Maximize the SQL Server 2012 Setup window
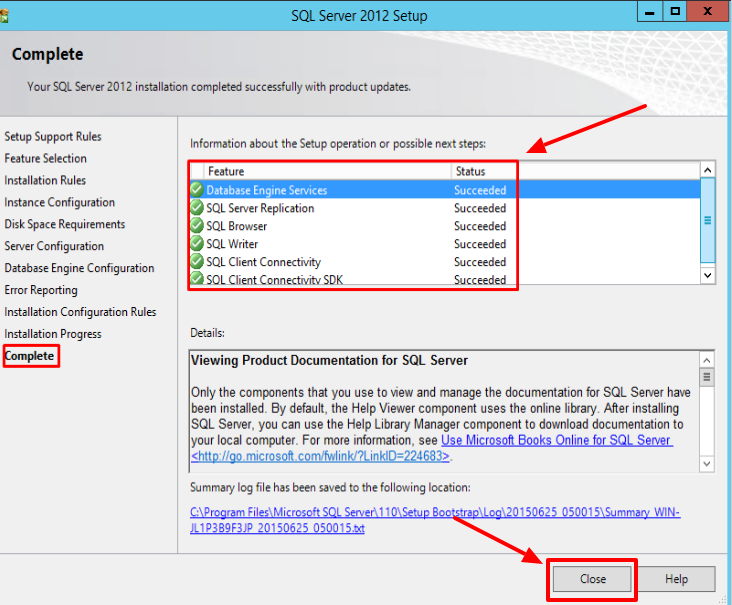This screenshot has height=605, width=732. click(675, 12)
